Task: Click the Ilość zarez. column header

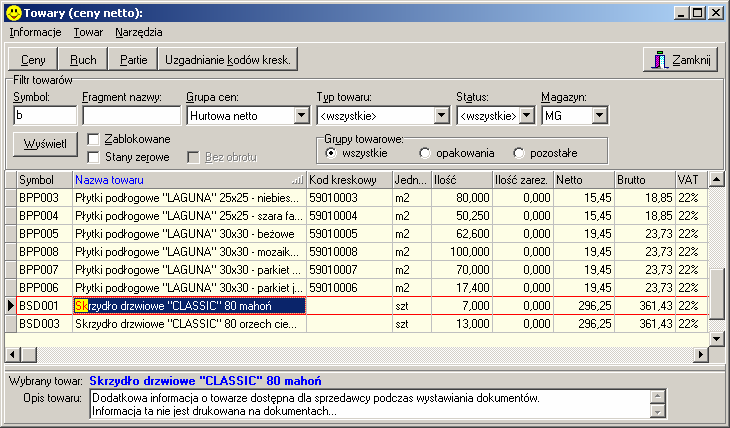Action: 523,180
